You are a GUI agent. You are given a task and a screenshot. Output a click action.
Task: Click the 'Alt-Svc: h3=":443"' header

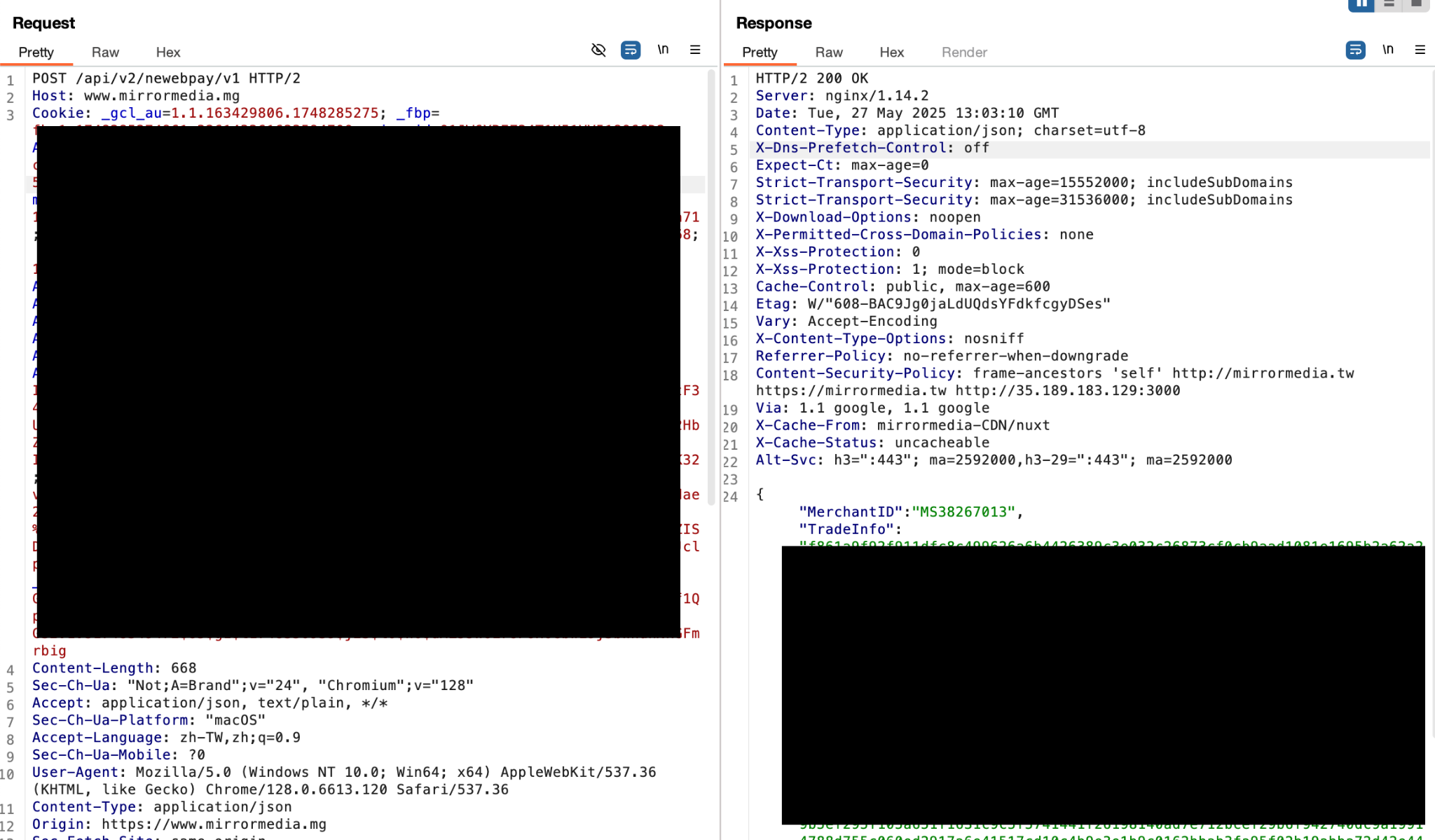coord(994,460)
